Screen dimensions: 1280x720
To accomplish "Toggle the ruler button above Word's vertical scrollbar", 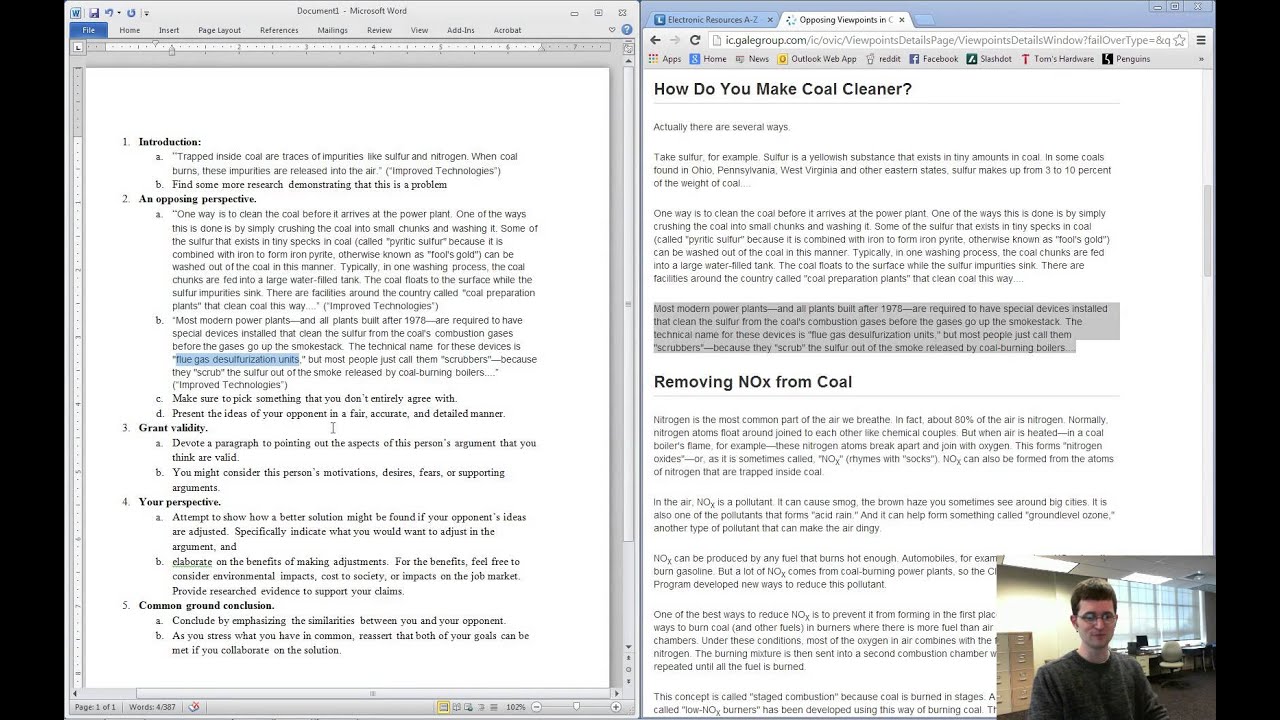I will tap(628, 47).
